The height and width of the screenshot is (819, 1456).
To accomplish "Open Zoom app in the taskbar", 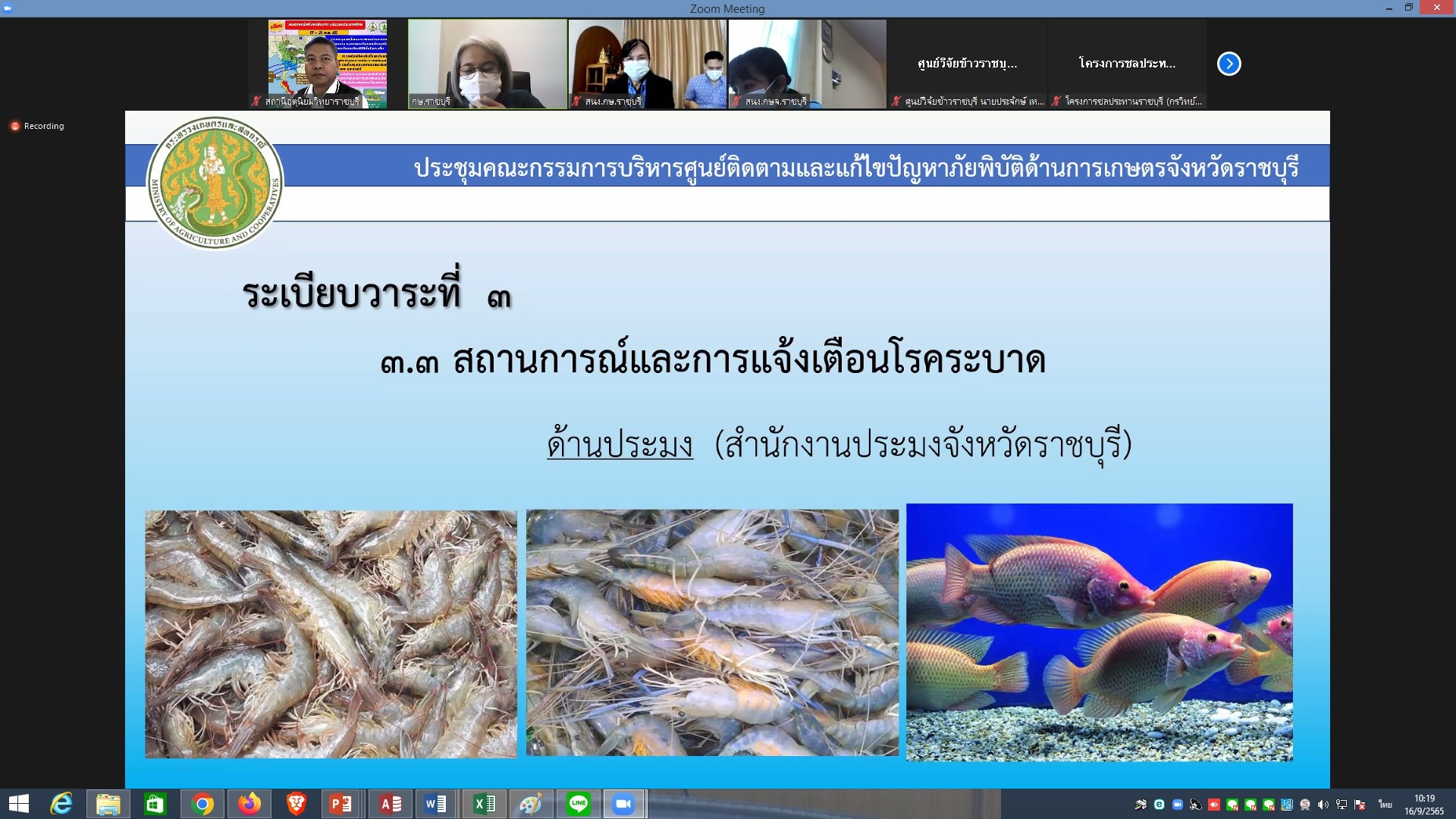I will pos(623,804).
